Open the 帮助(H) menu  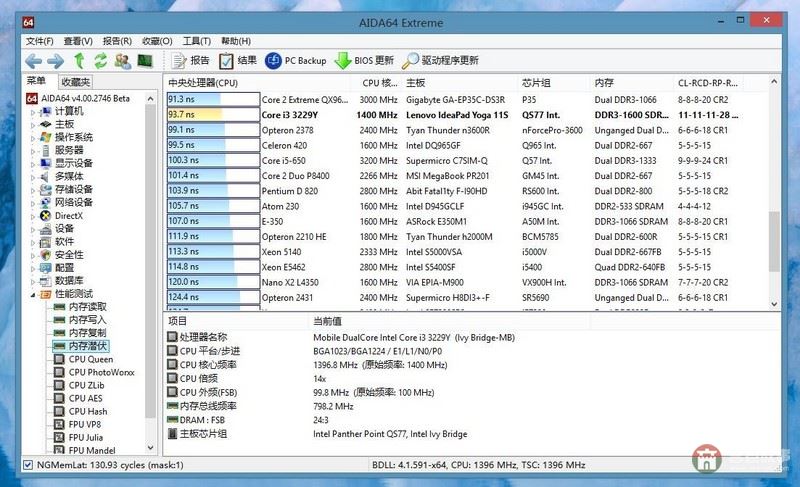(x=236, y=41)
